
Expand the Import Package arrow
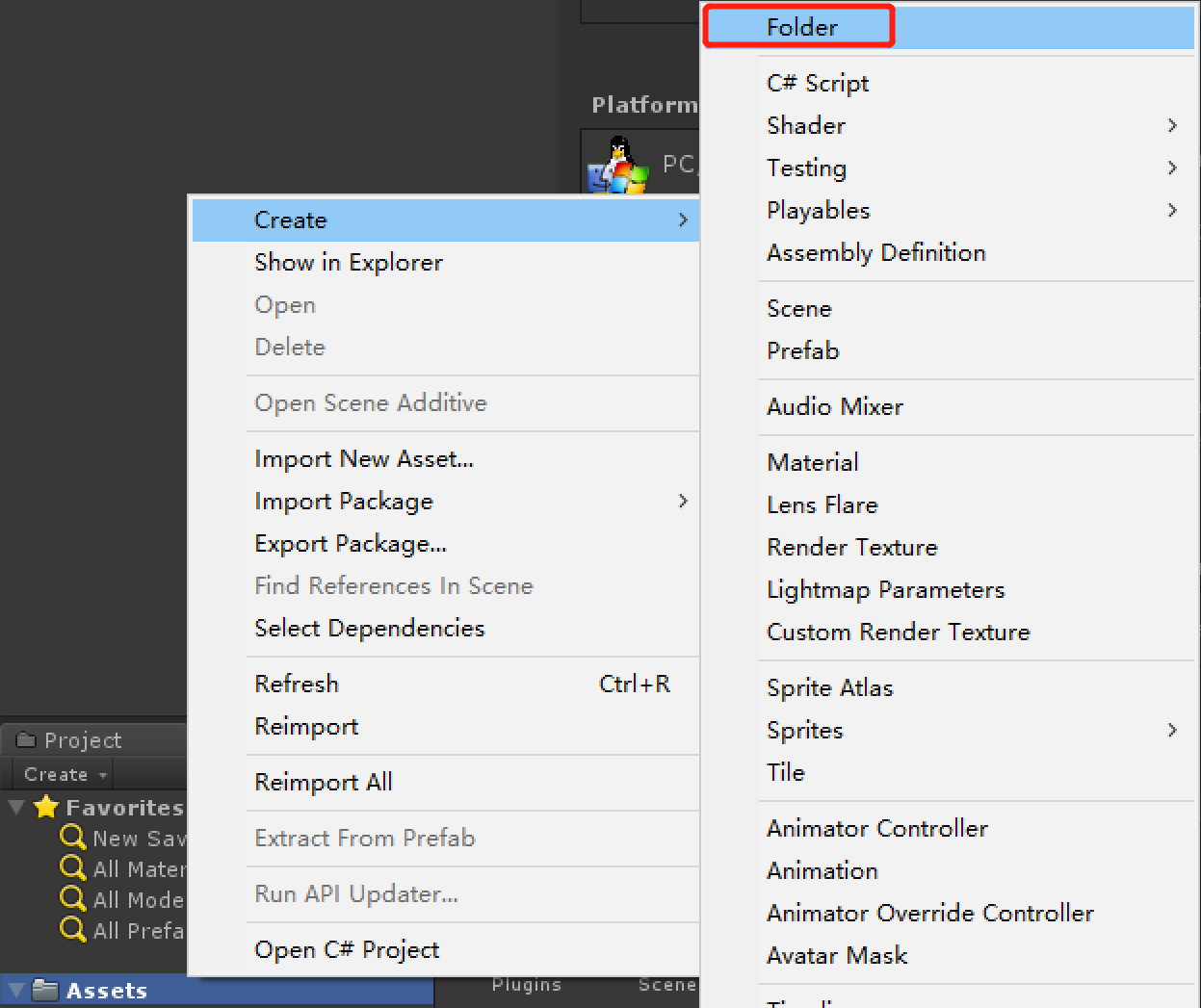click(683, 501)
